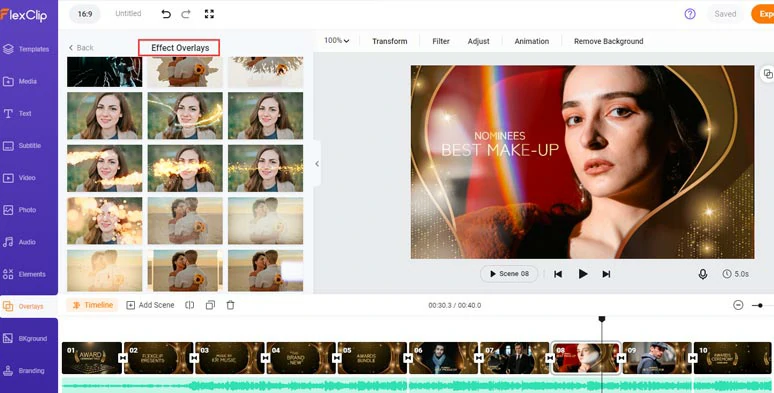The width and height of the screenshot is (774, 393).
Task: Click the FlexClip logo
Action: click(24, 15)
